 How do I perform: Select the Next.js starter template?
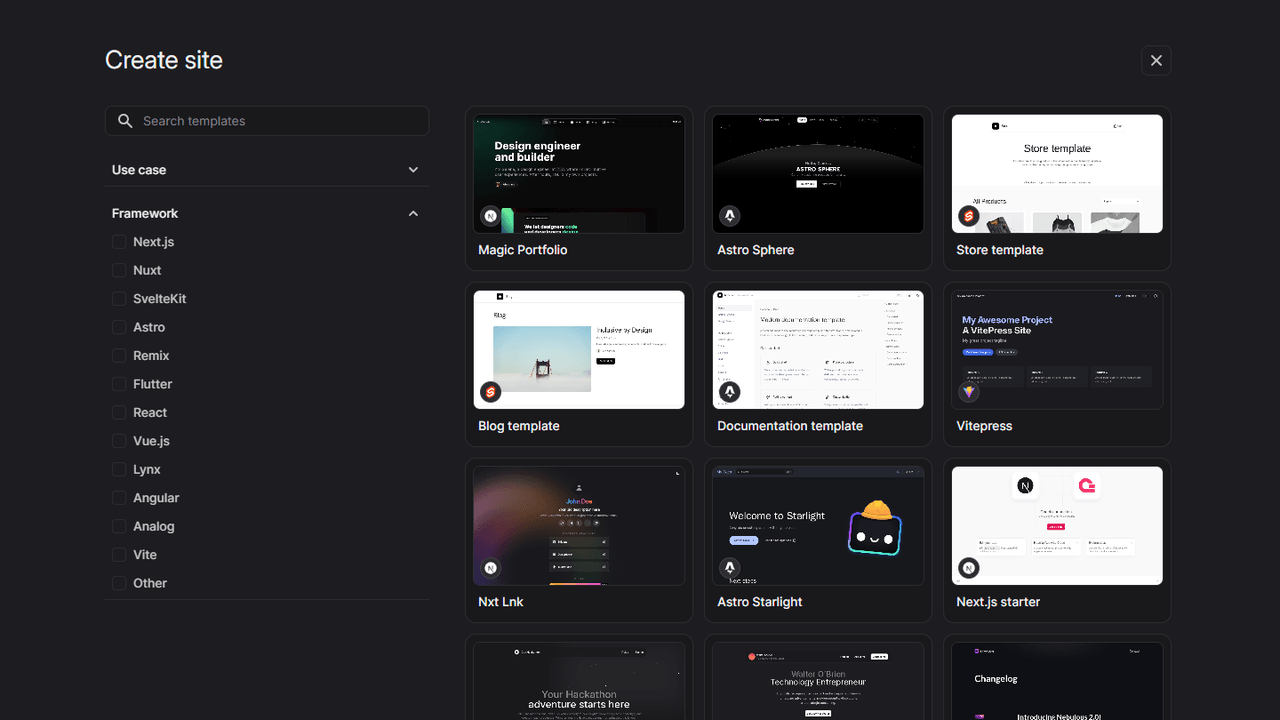(x=1057, y=540)
